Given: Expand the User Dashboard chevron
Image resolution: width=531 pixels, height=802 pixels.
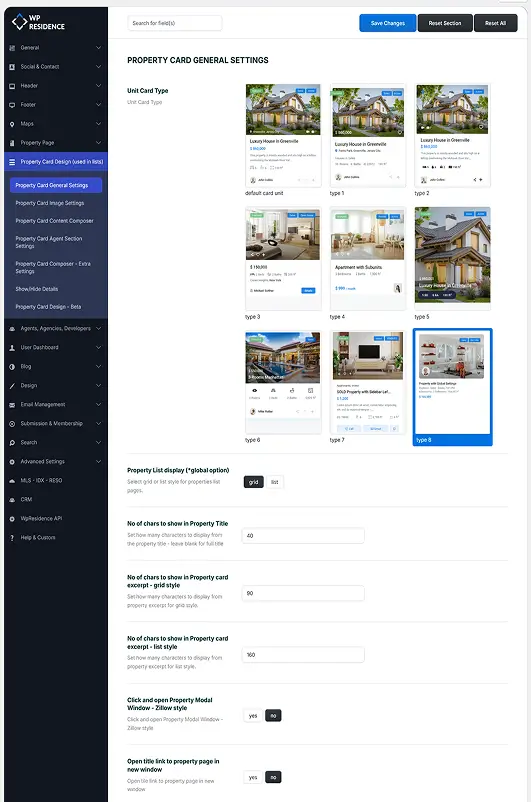Looking at the screenshot, I should coord(98,347).
